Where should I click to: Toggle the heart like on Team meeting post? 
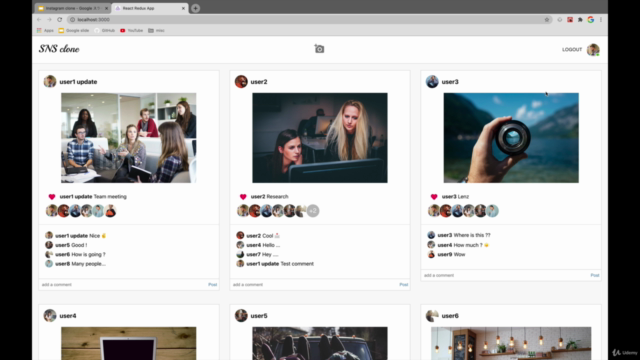pyautogui.click(x=52, y=197)
